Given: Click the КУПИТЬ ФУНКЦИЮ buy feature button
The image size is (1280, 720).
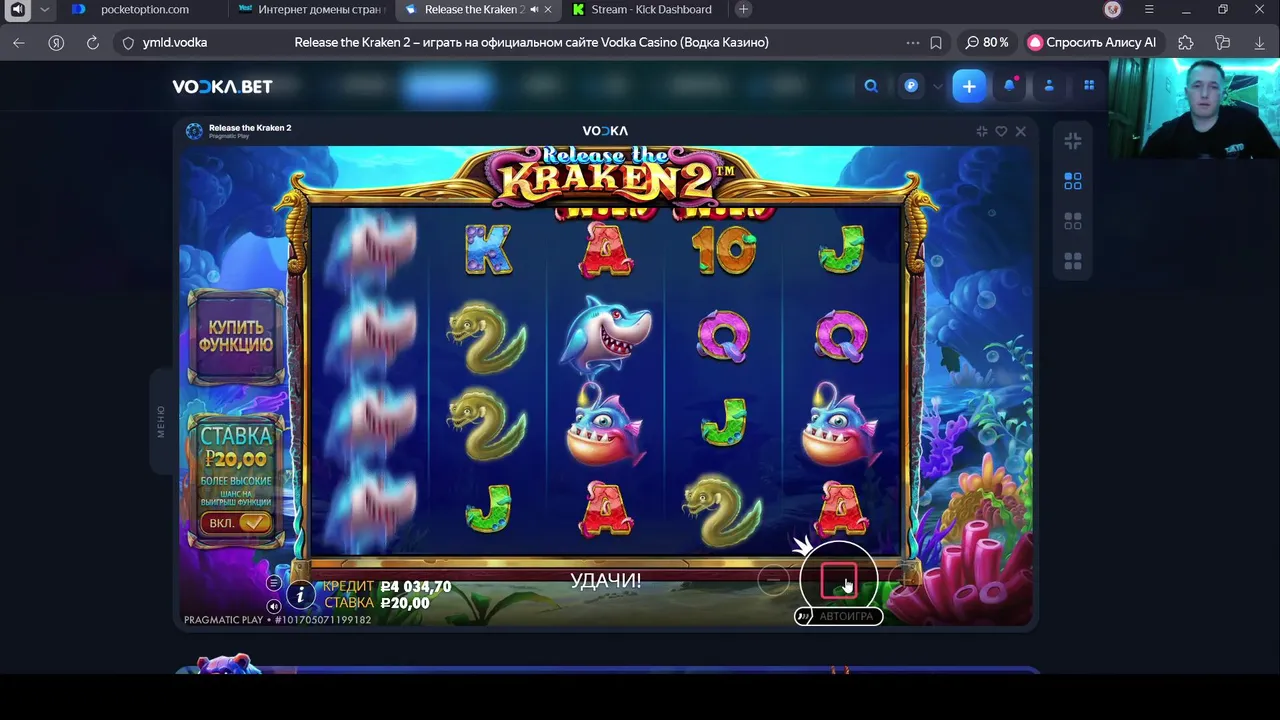Looking at the screenshot, I should pyautogui.click(x=236, y=336).
